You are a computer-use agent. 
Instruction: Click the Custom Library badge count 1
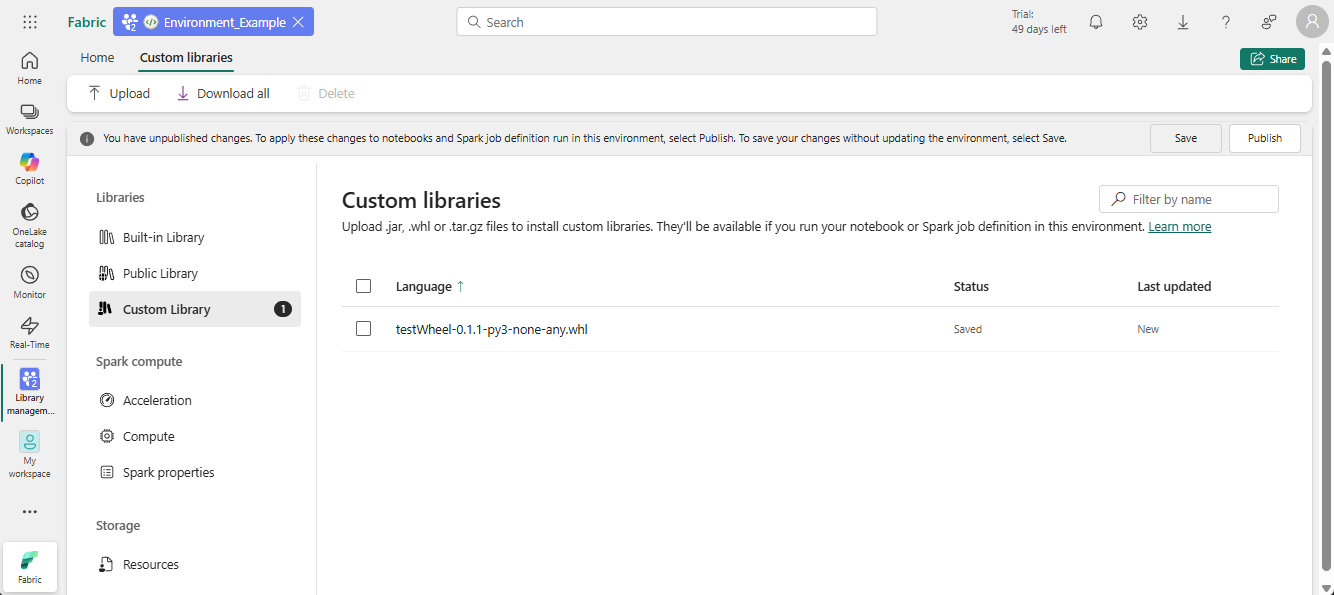point(283,309)
